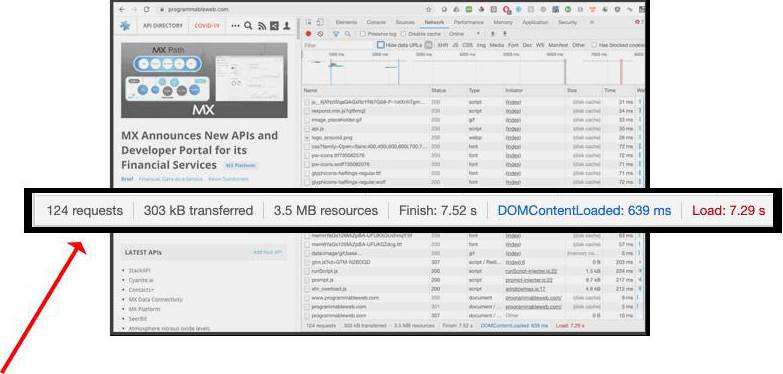Clear the network log icon
Viewport: 783px width, 374px height.
[321, 34]
